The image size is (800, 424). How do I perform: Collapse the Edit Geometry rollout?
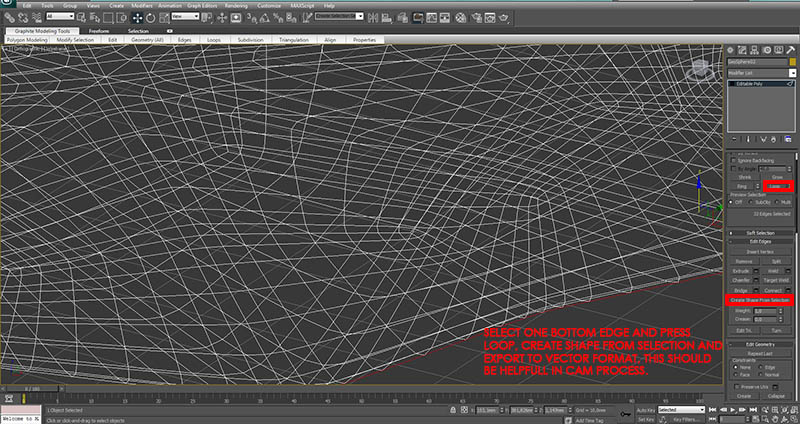(x=760, y=344)
